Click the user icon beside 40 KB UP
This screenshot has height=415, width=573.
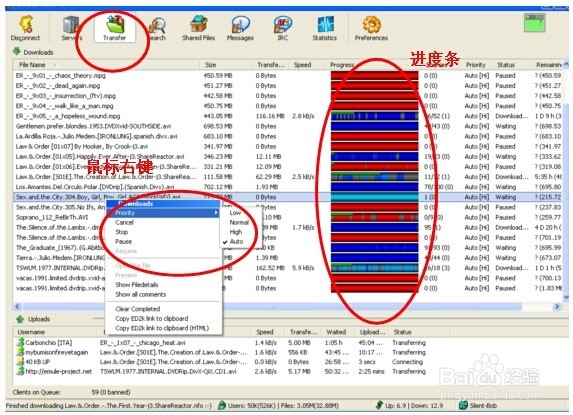(x=20, y=362)
